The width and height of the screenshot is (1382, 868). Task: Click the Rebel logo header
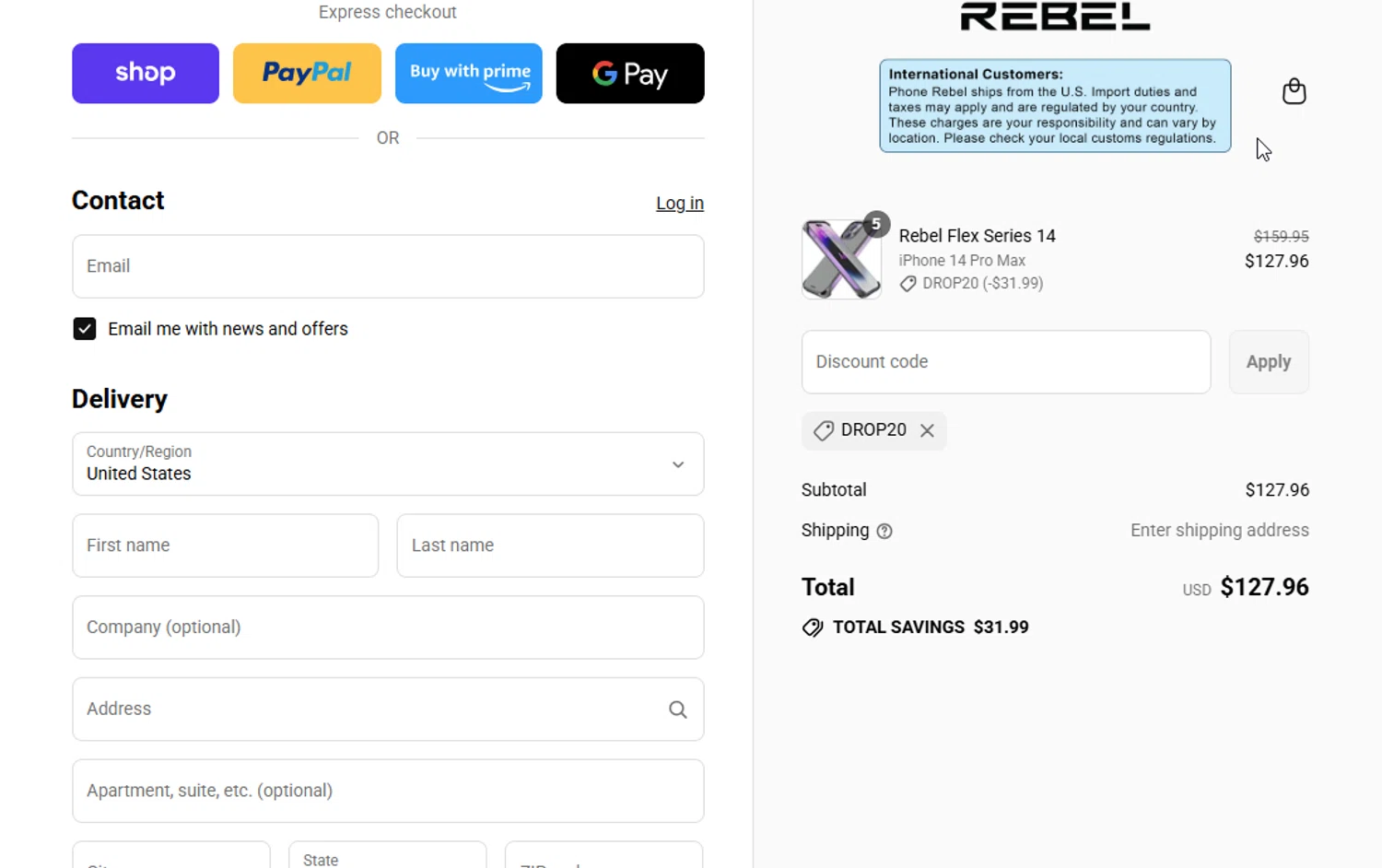(1055, 16)
